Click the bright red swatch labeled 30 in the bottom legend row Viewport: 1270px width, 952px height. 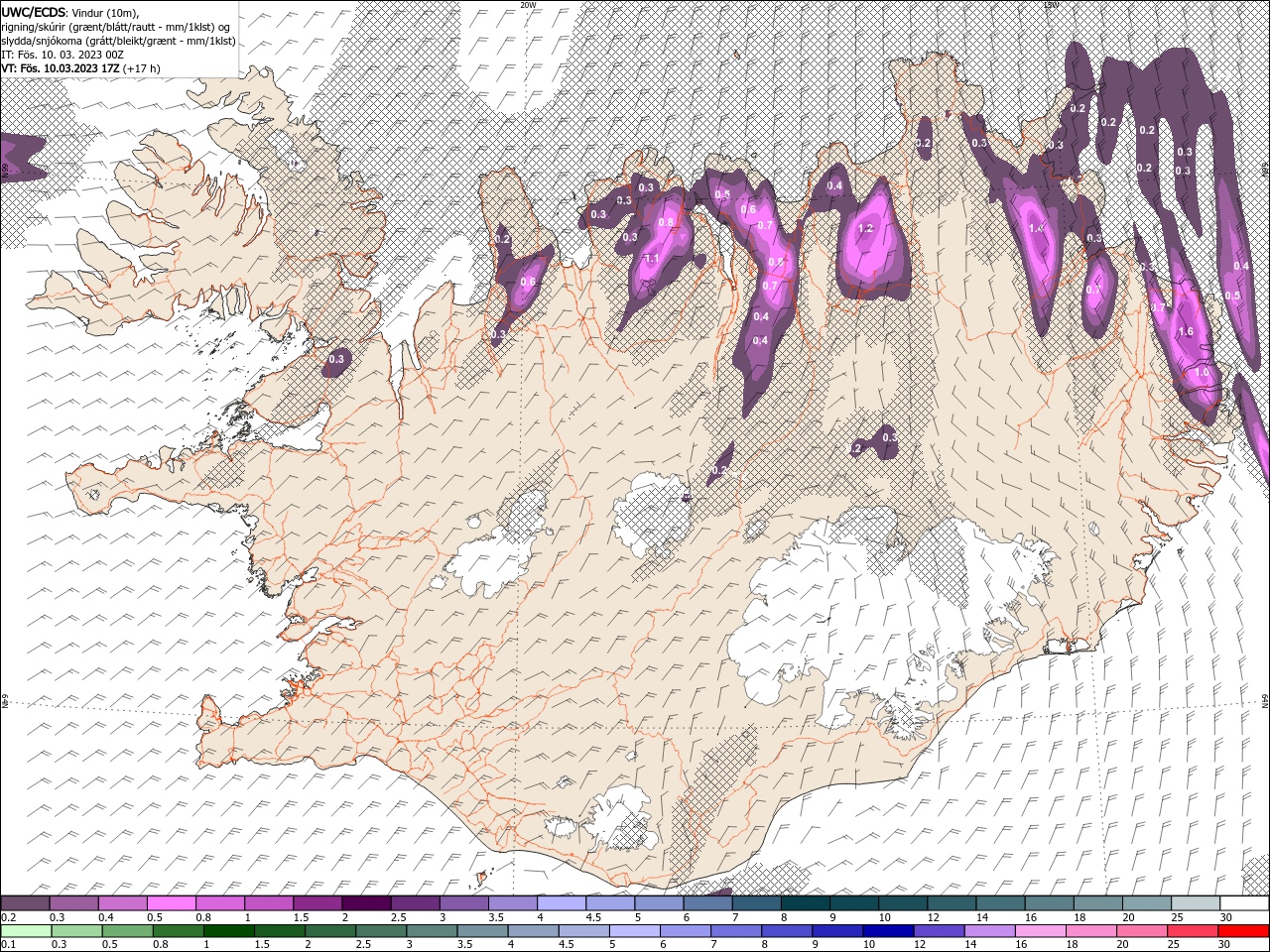point(1242,931)
